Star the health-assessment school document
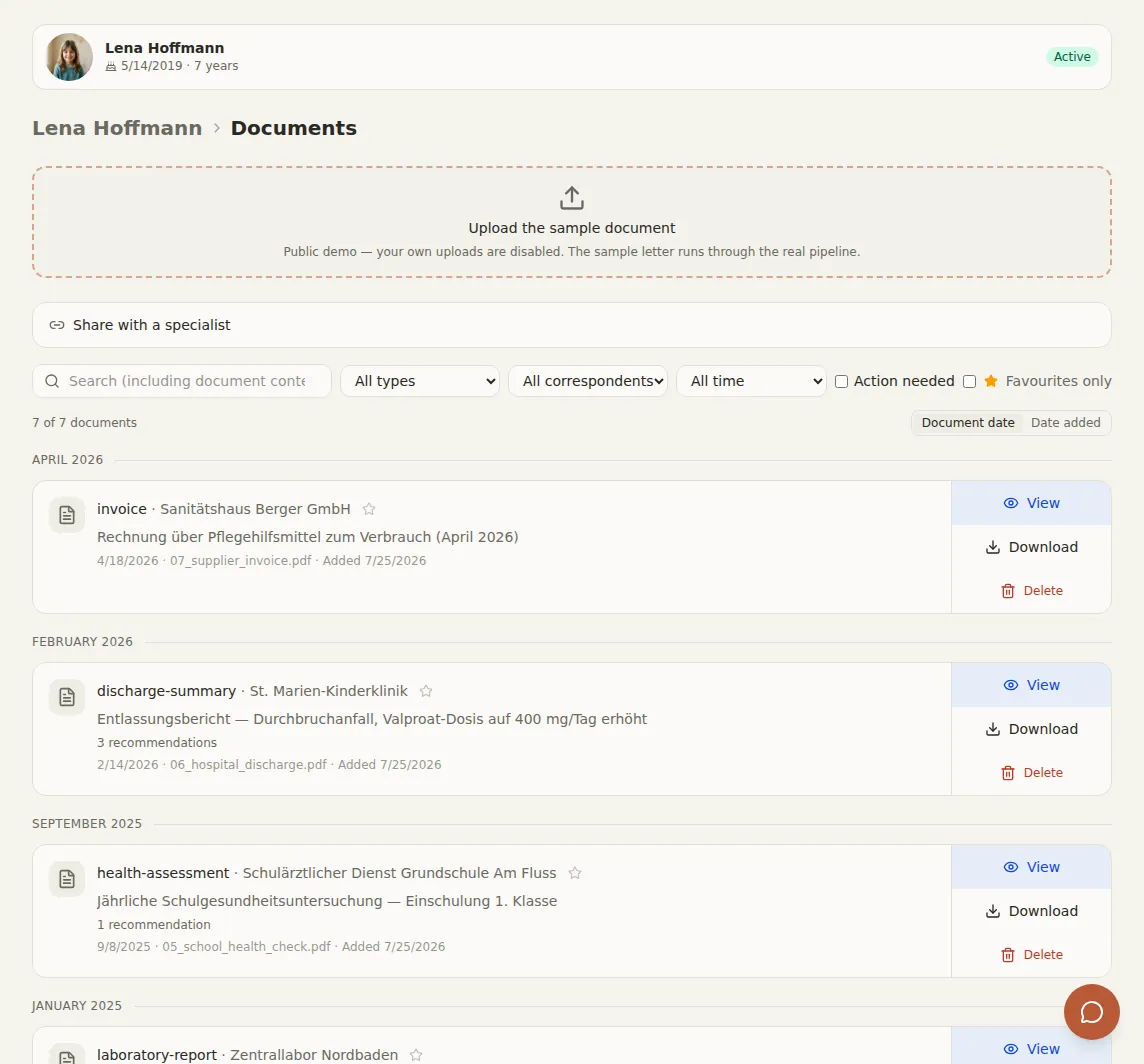Image resolution: width=1144 pixels, height=1064 pixels. point(575,873)
